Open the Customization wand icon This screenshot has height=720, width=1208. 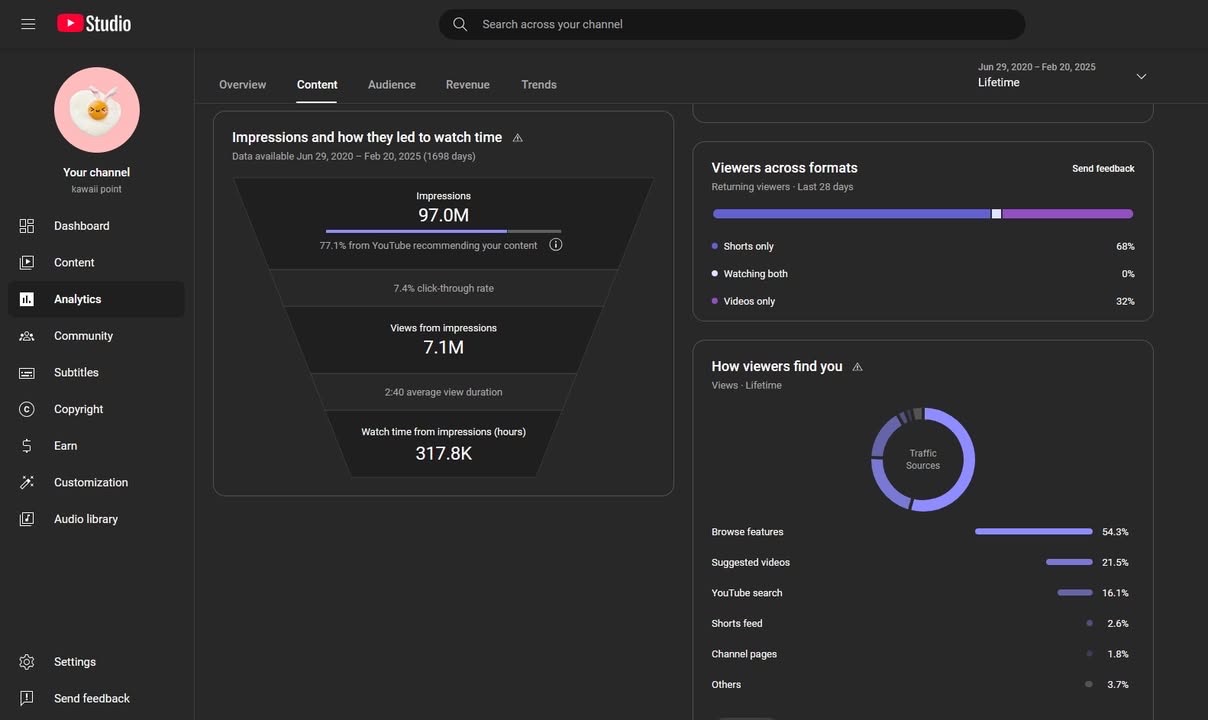click(x=27, y=483)
